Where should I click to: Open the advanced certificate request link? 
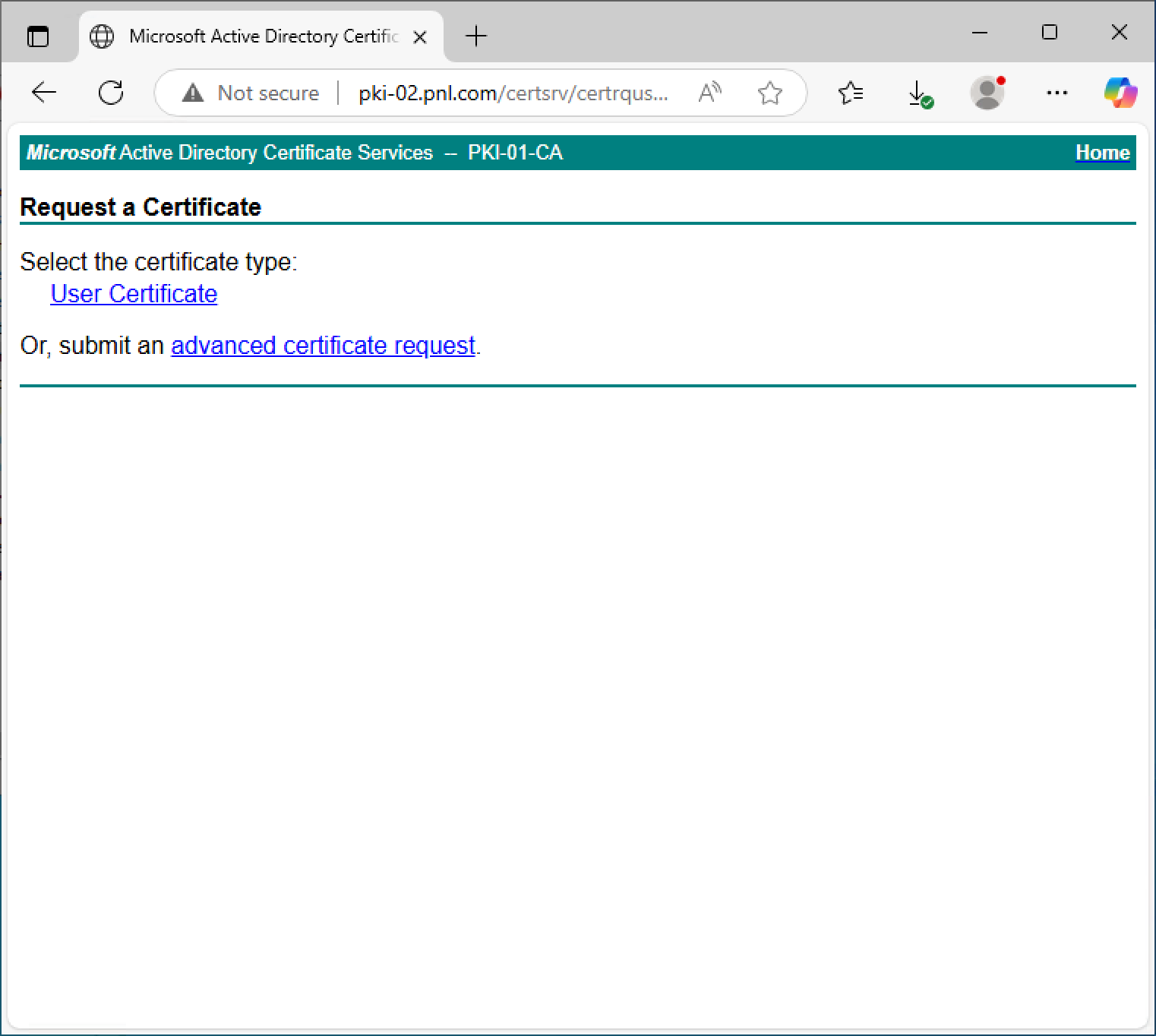(x=324, y=346)
